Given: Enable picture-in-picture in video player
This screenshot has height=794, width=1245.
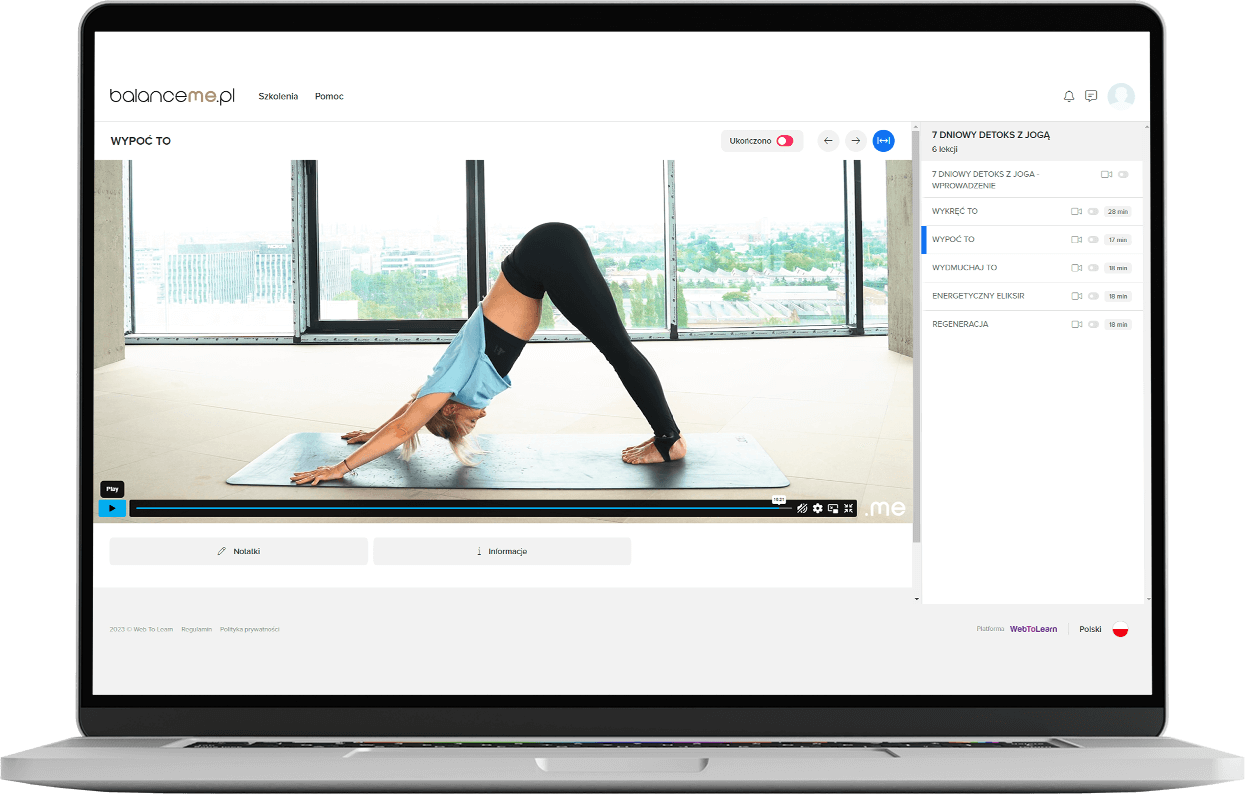Looking at the screenshot, I should (x=833, y=508).
